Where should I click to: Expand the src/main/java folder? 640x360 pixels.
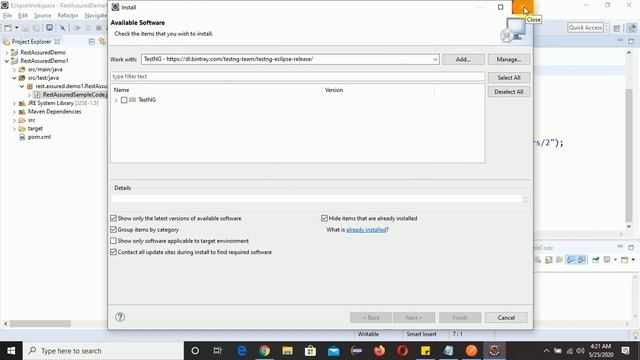[x=14, y=70]
